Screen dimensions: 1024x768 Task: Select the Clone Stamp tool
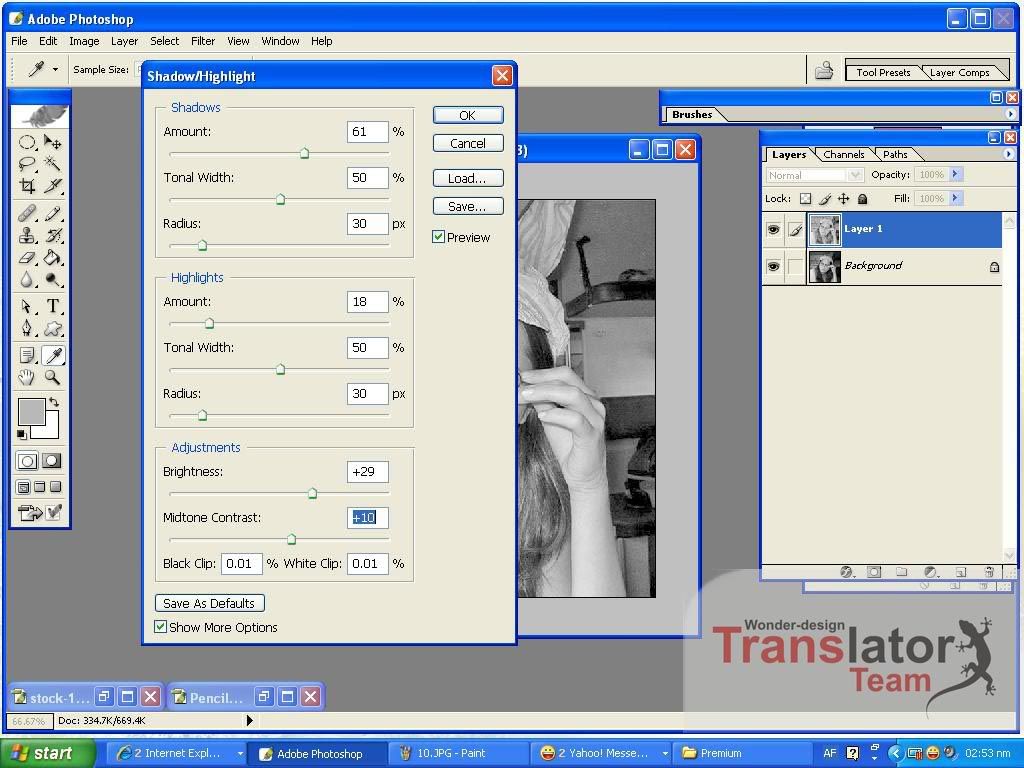(27, 235)
